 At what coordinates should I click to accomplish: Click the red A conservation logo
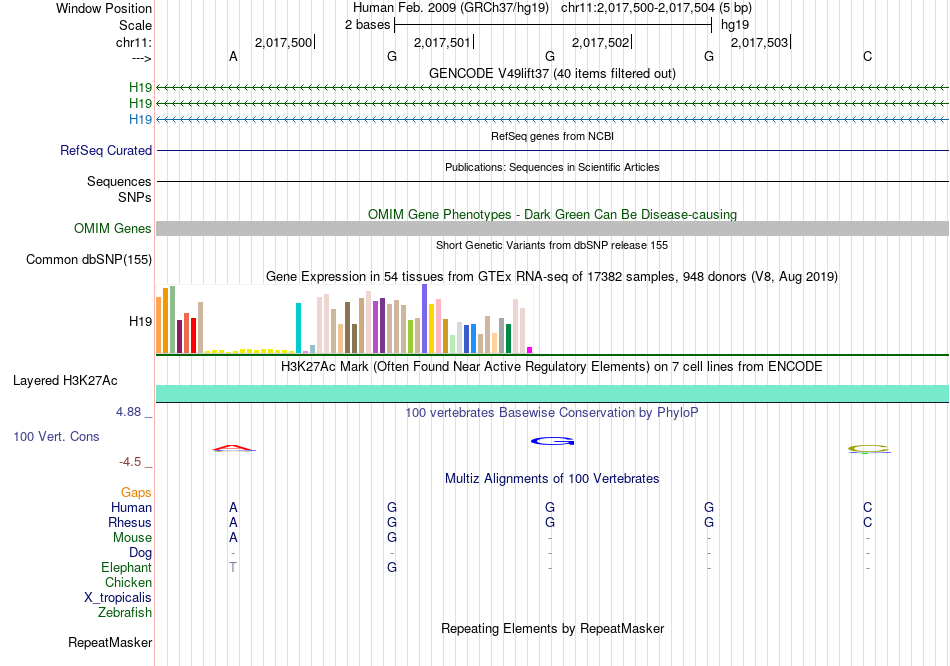pos(234,448)
